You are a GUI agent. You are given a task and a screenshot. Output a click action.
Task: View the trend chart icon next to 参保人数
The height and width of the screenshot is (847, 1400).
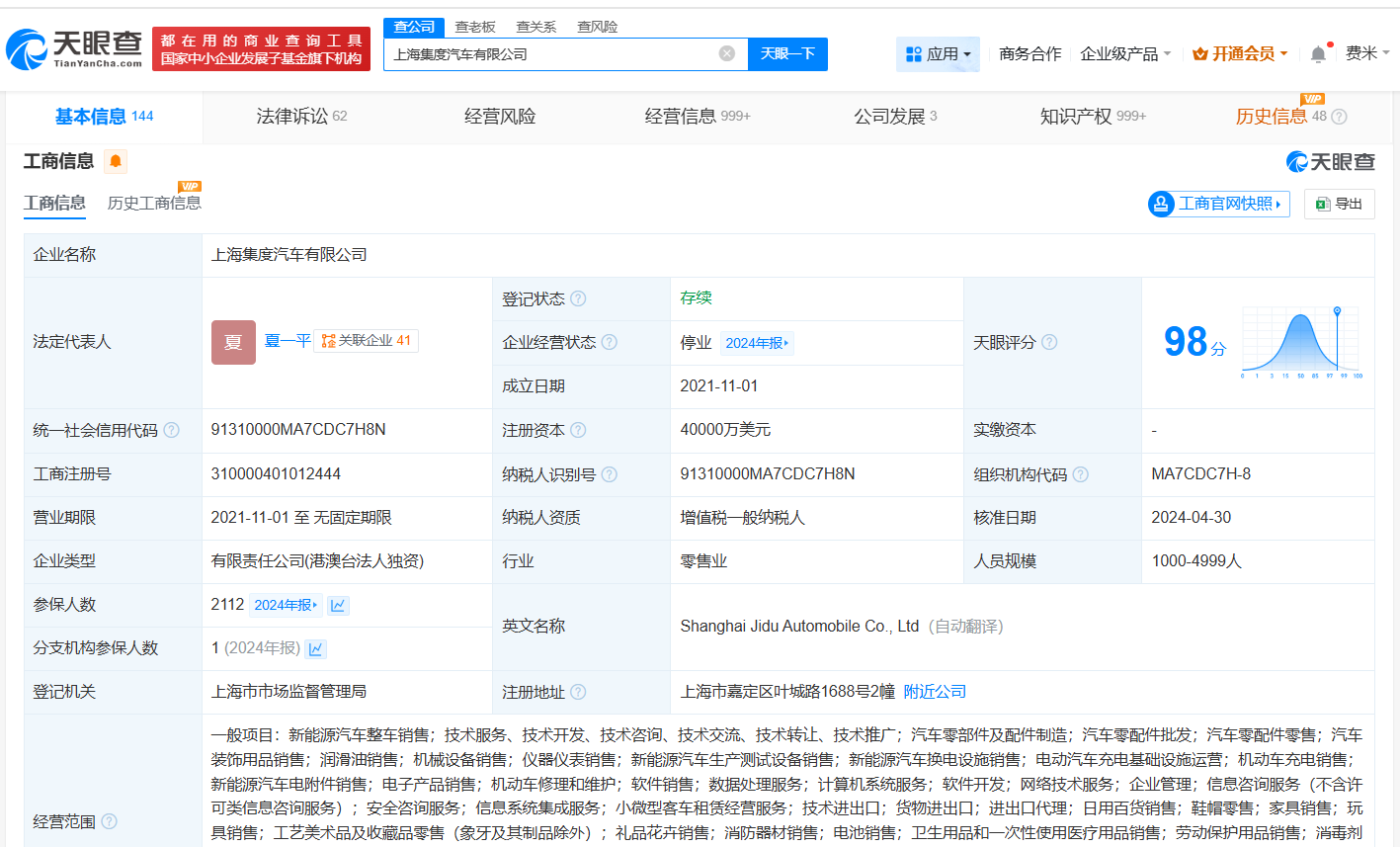click(338, 605)
